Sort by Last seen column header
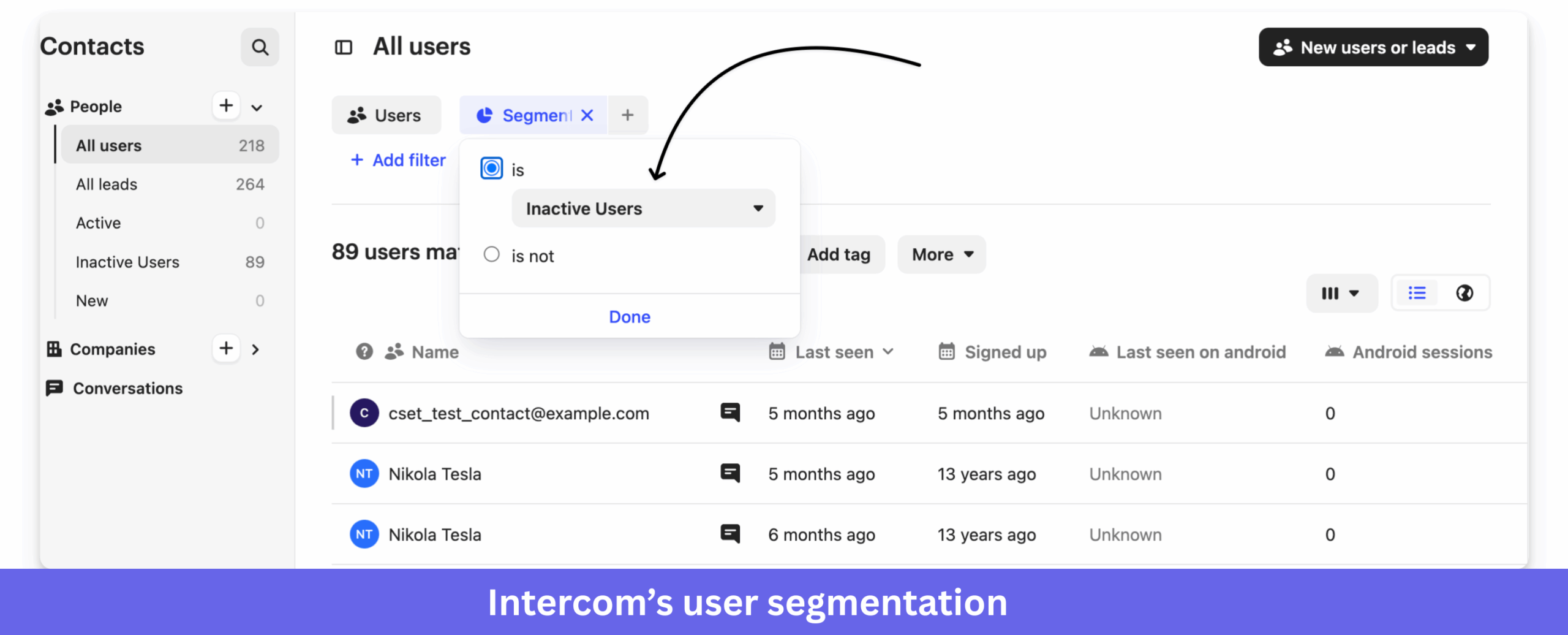 (x=834, y=351)
